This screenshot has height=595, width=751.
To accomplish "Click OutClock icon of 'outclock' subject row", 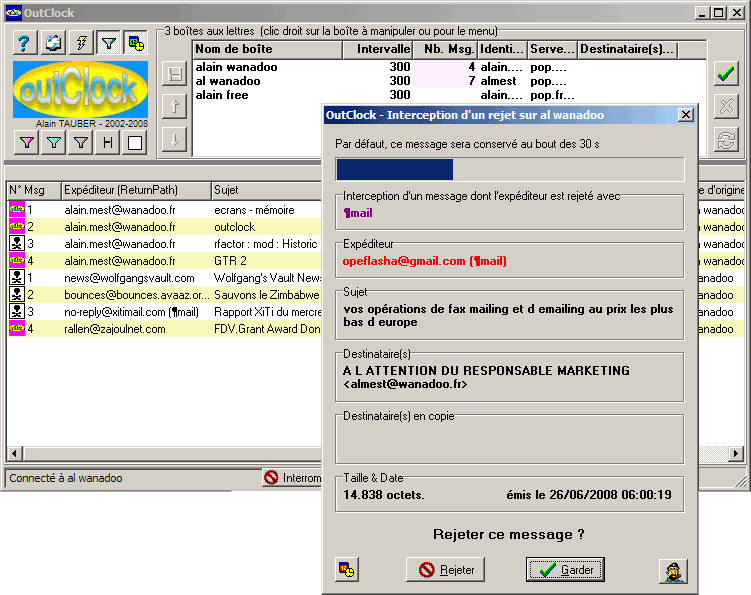I will tap(17, 226).
